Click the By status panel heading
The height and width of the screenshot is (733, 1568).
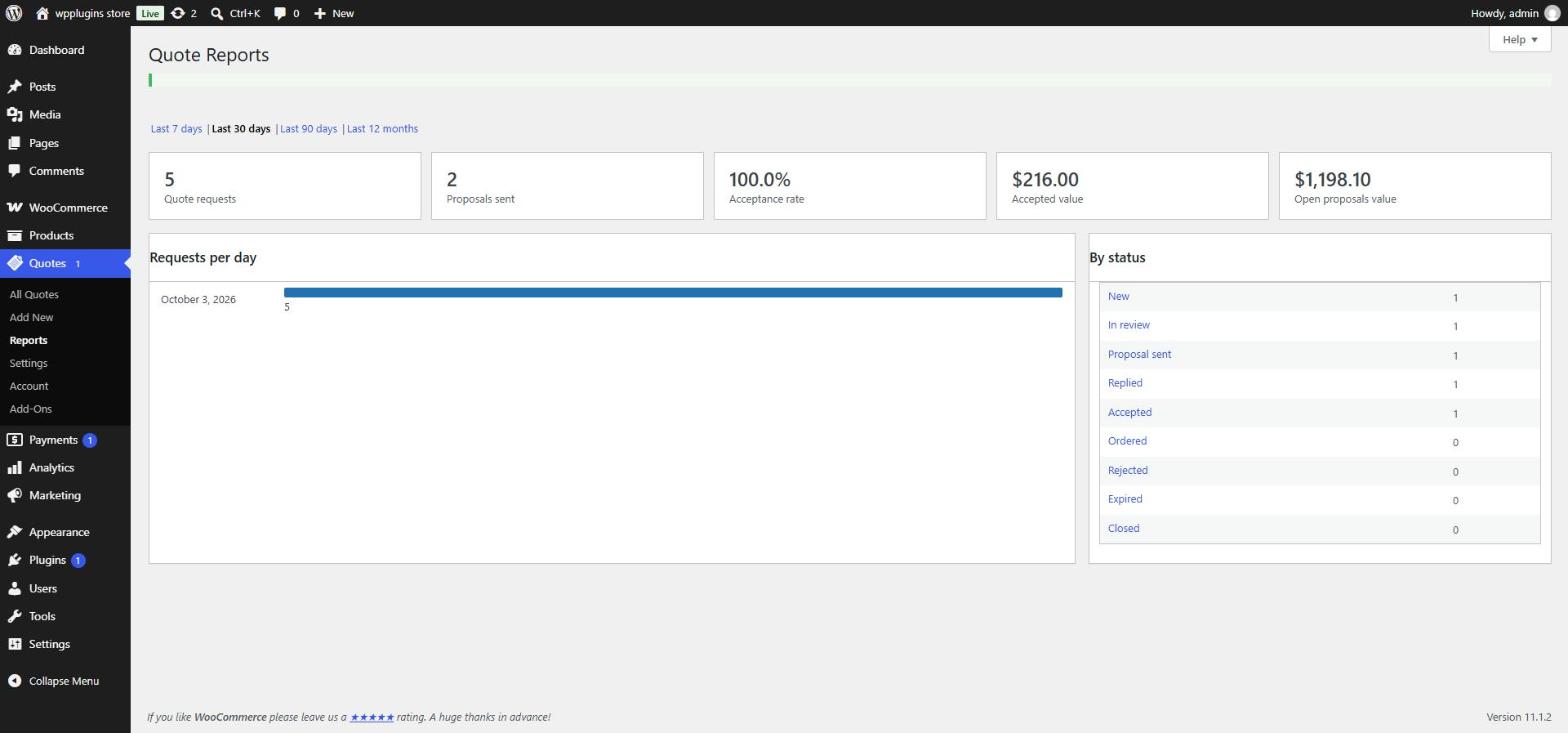[x=1117, y=258]
